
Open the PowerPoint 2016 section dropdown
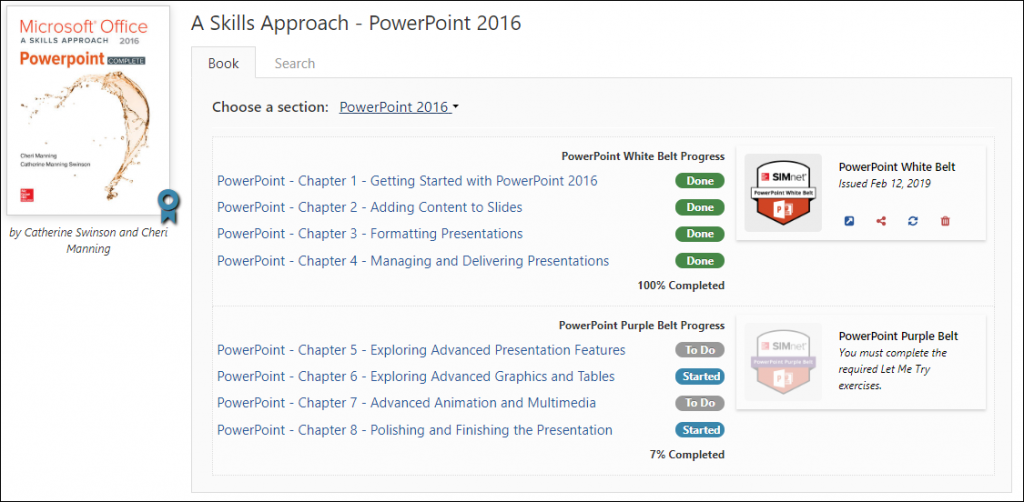click(x=398, y=107)
